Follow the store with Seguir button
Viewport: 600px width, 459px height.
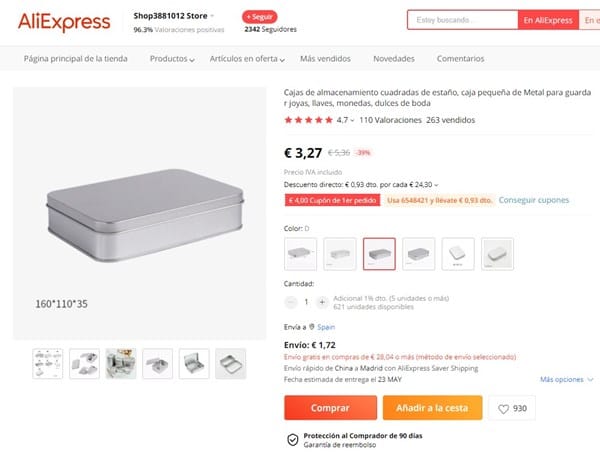click(x=260, y=17)
